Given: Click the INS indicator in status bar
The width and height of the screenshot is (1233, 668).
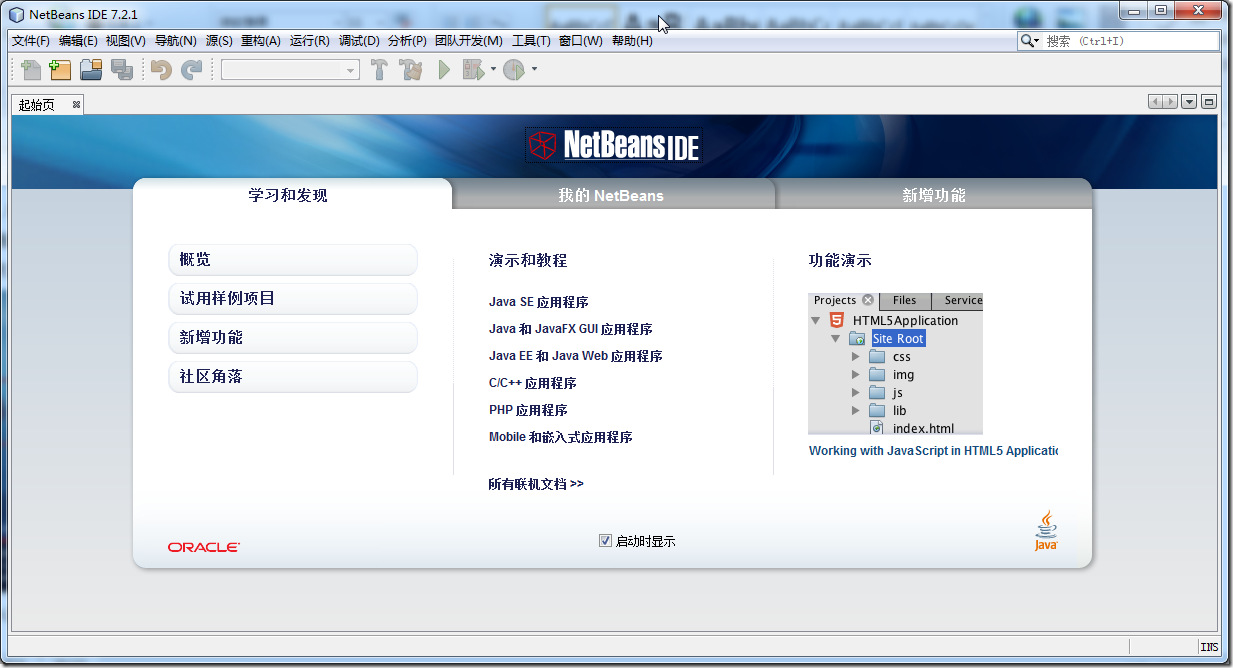Looking at the screenshot, I should tap(1209, 647).
